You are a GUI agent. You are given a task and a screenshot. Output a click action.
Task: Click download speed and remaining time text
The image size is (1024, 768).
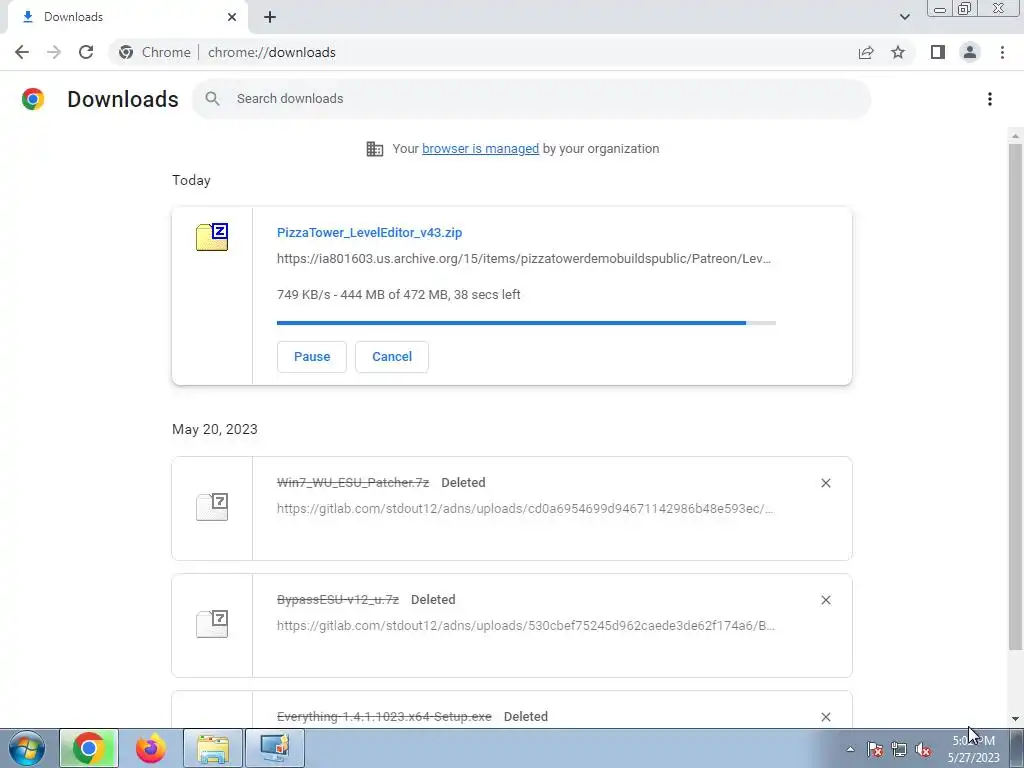pos(398,295)
